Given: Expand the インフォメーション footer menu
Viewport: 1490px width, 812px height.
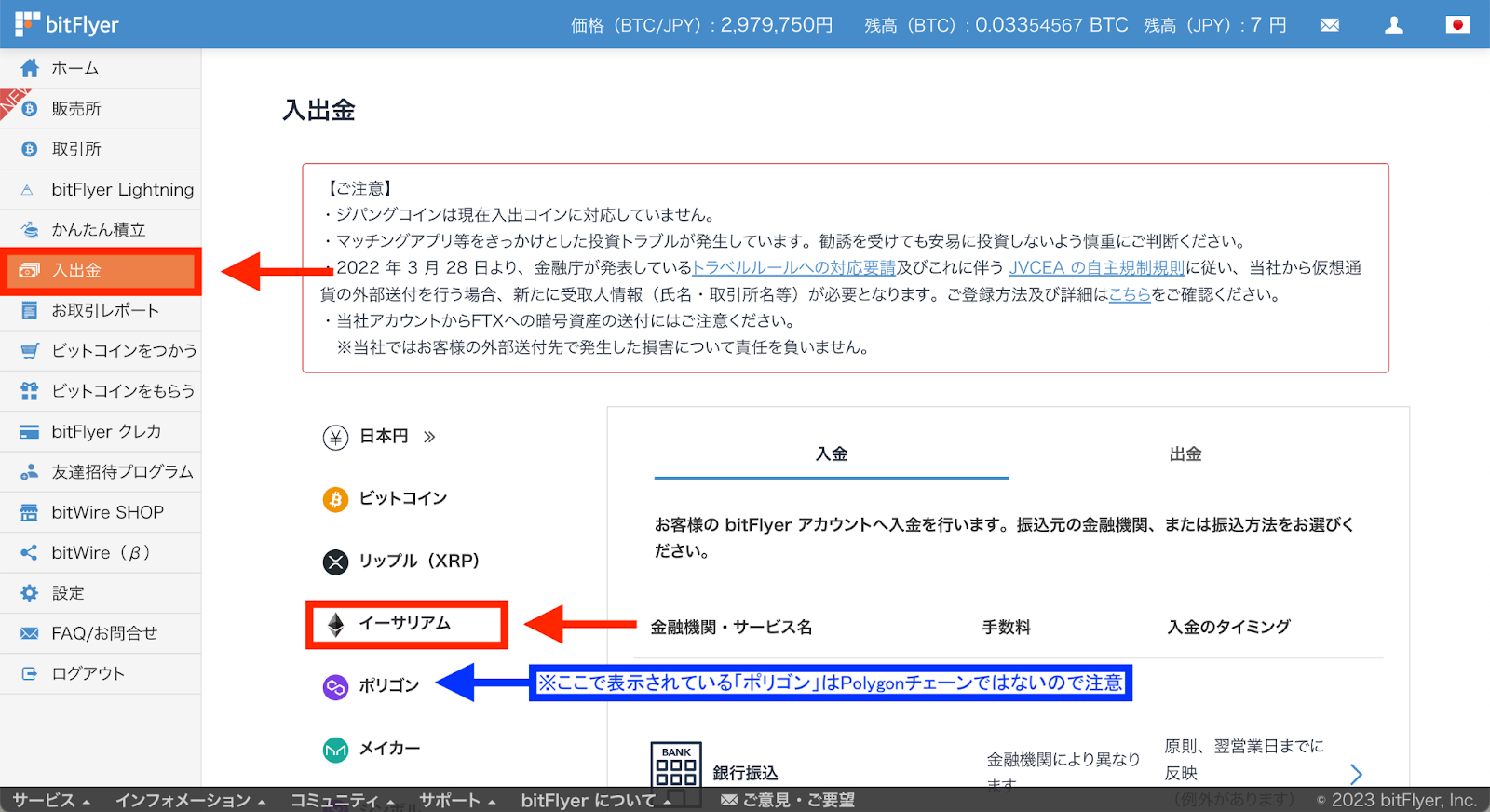Looking at the screenshot, I should (x=191, y=800).
